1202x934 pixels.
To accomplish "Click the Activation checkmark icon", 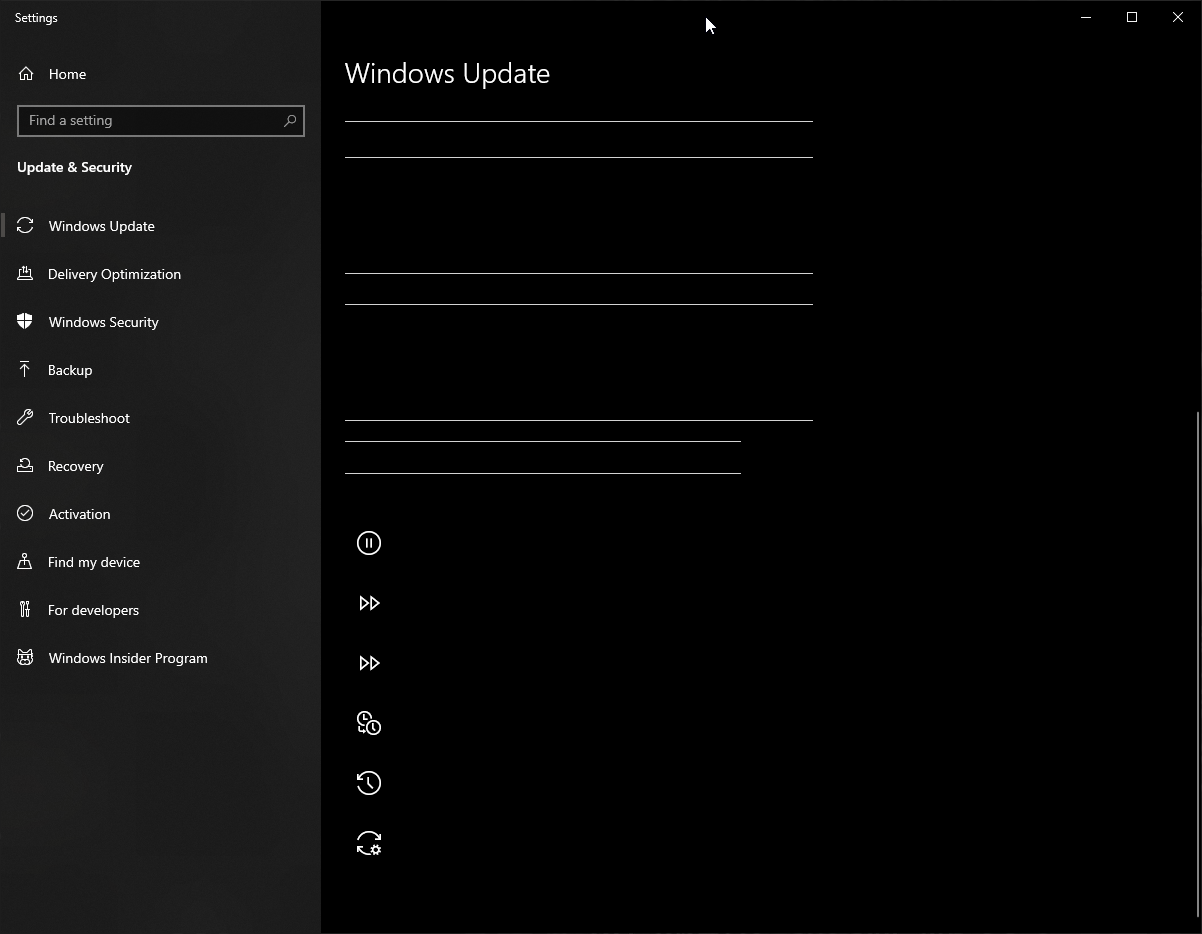I will click(x=25, y=514).
